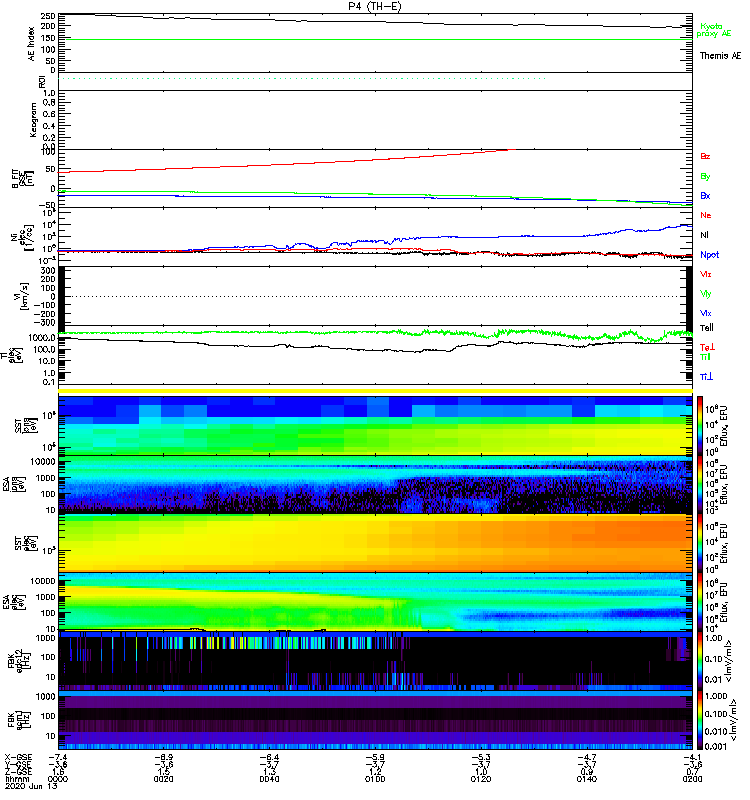Click the X-GSE value -7.4
The image size is (750, 800).
click(58, 757)
